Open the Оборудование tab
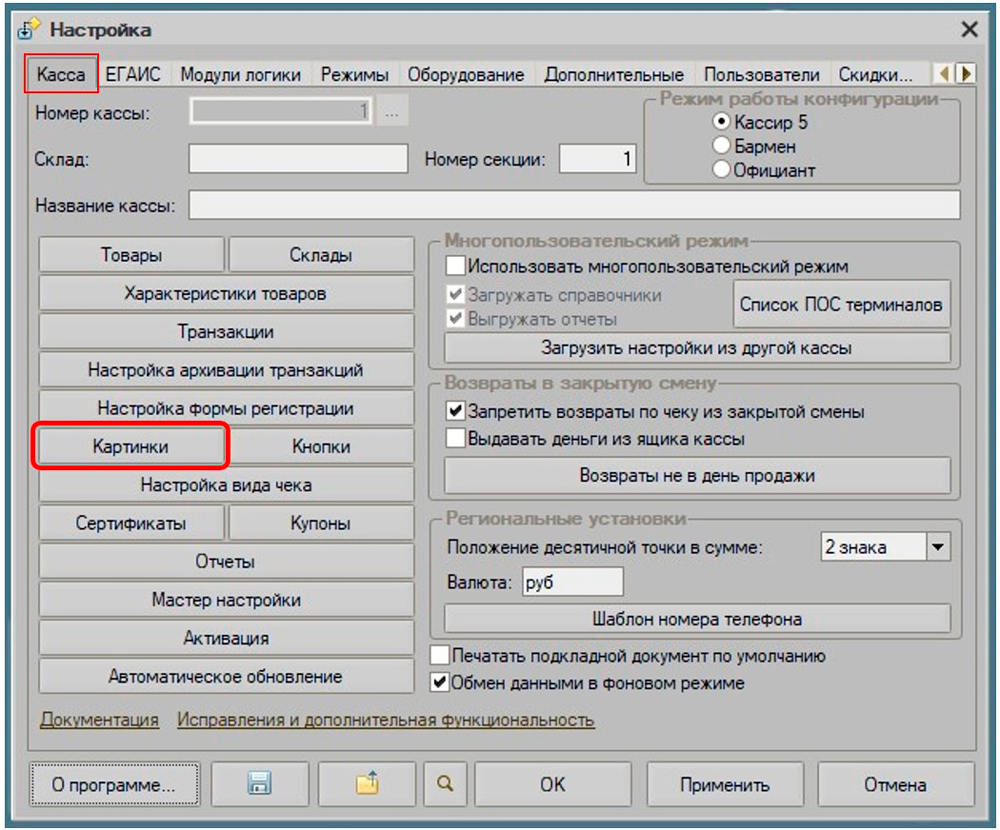Image resolution: width=1000 pixels, height=830 pixels. [x=465, y=75]
